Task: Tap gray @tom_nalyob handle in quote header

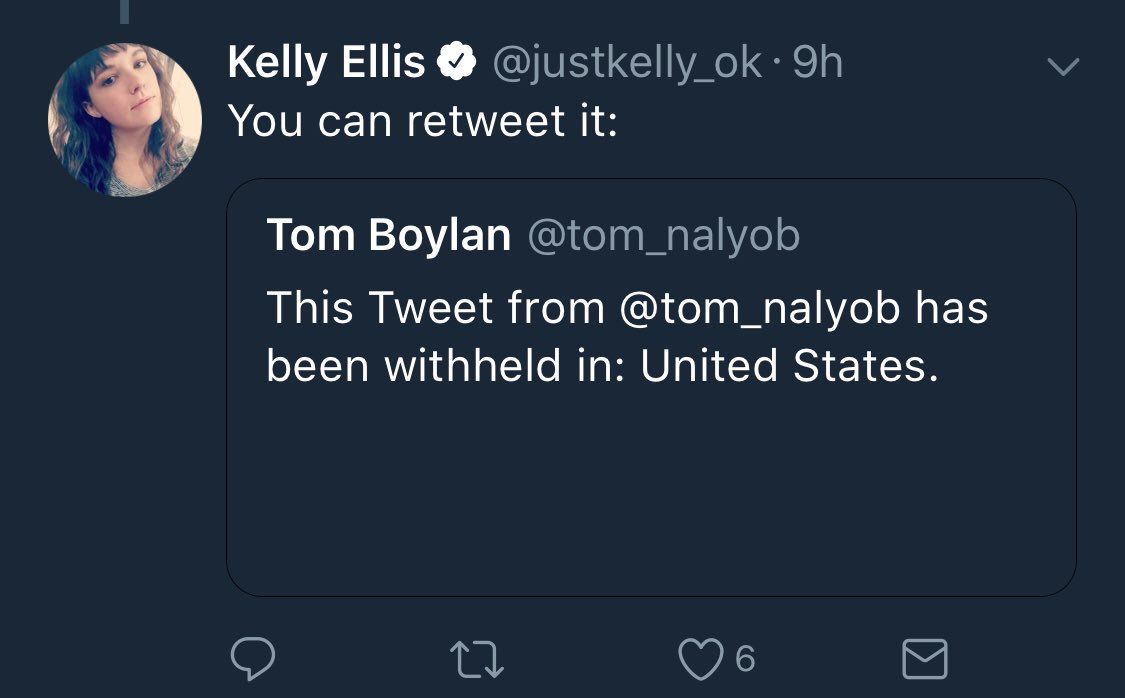Action: tap(664, 236)
